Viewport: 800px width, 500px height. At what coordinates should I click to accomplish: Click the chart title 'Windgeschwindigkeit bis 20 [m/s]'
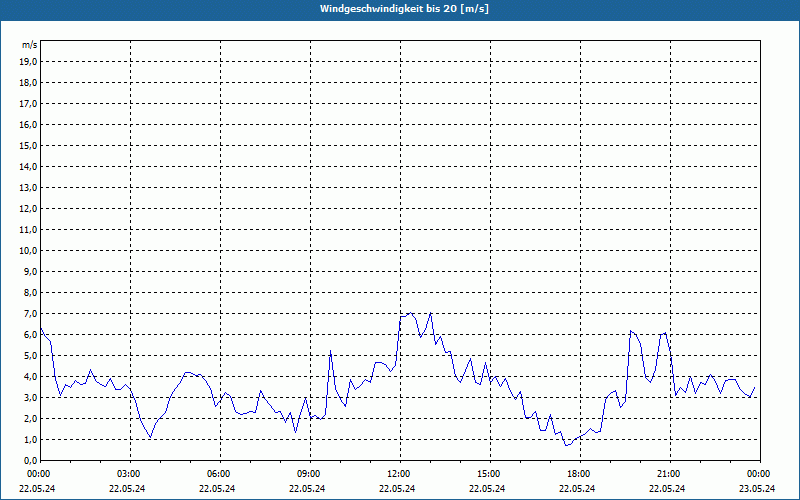[404, 9]
